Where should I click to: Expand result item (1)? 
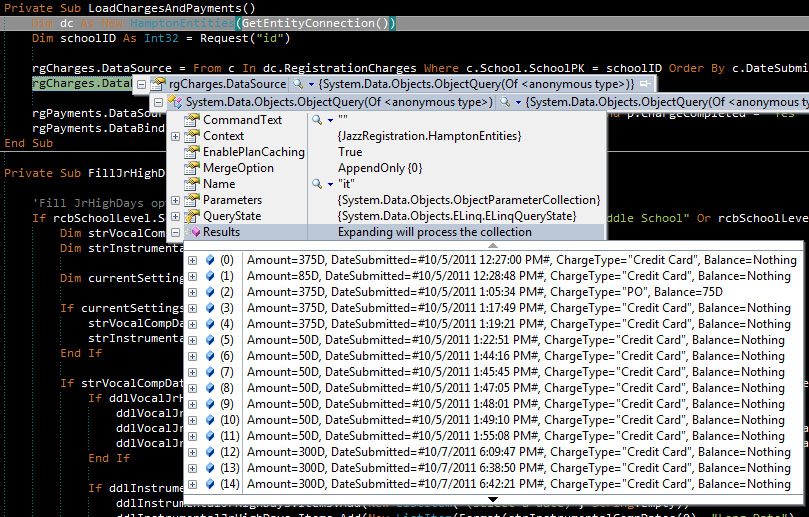(192, 277)
